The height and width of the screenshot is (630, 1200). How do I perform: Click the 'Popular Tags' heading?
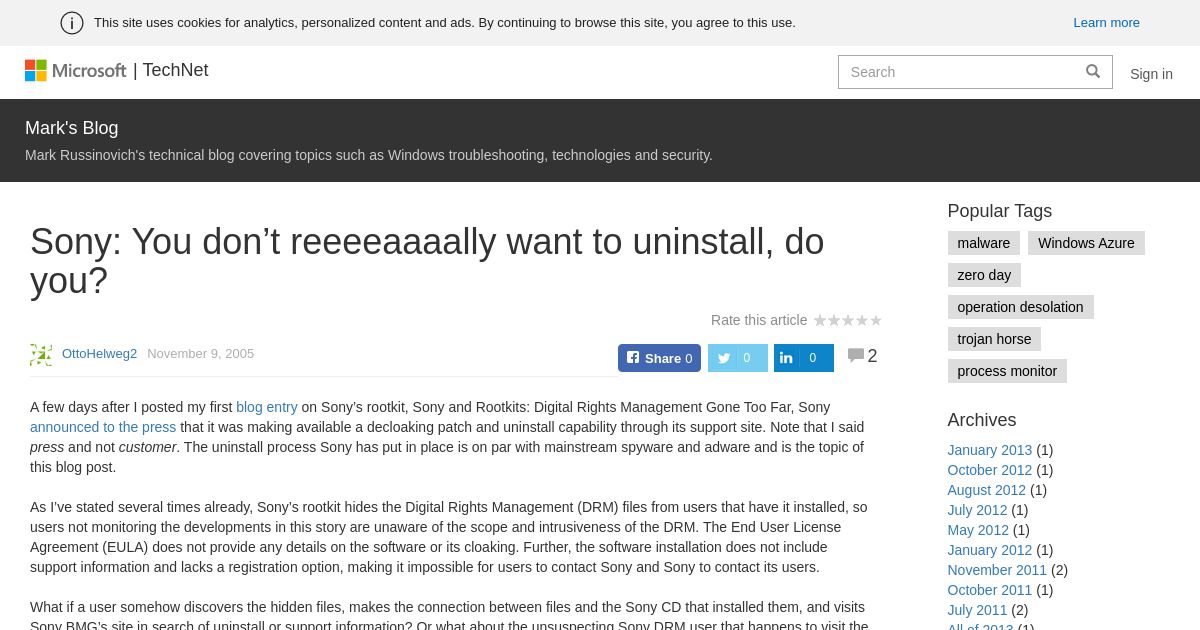[x=1000, y=211]
